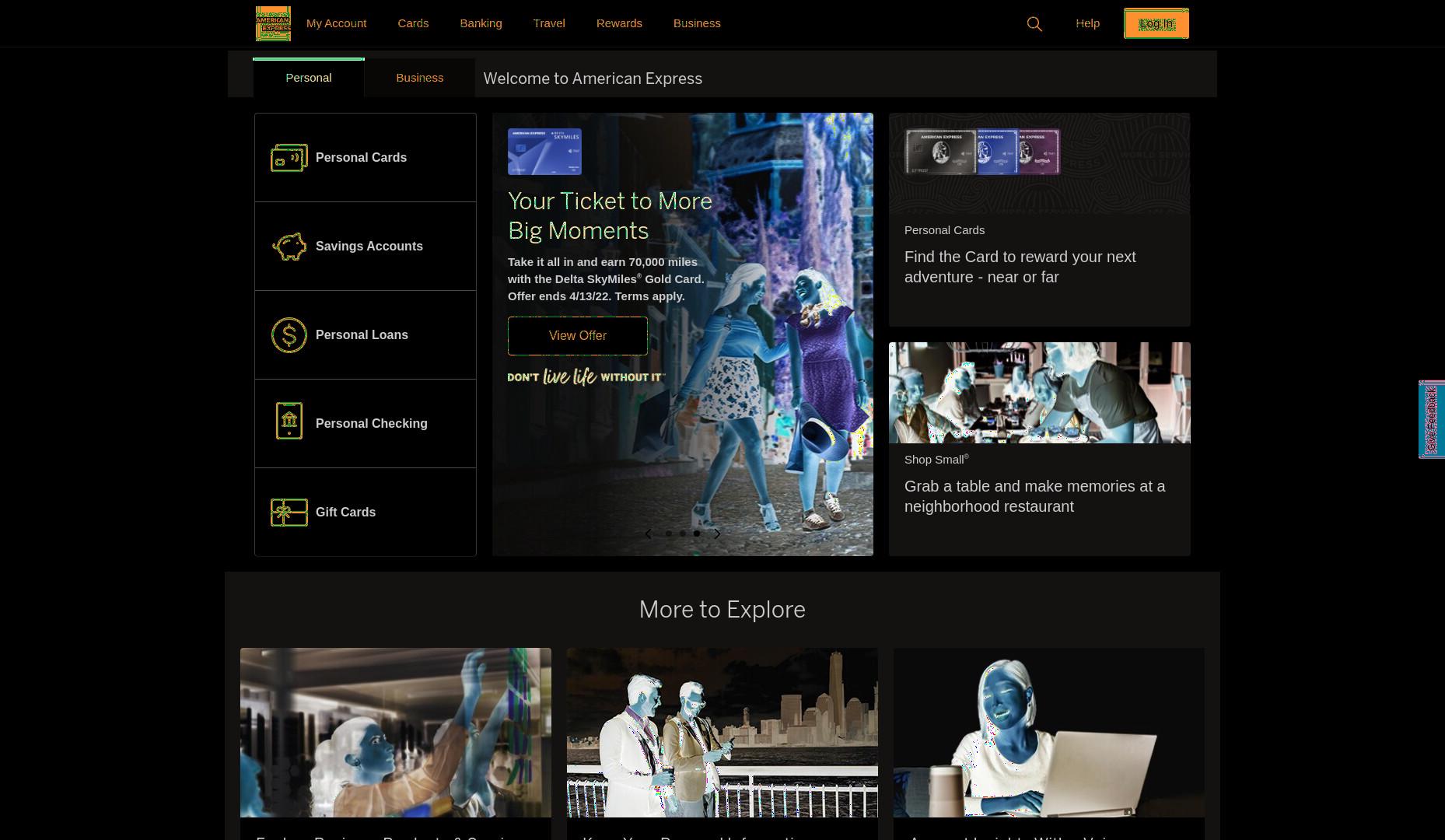Click the woman with laptop explore image
The image size is (1445, 840).
pyautogui.click(x=1049, y=733)
